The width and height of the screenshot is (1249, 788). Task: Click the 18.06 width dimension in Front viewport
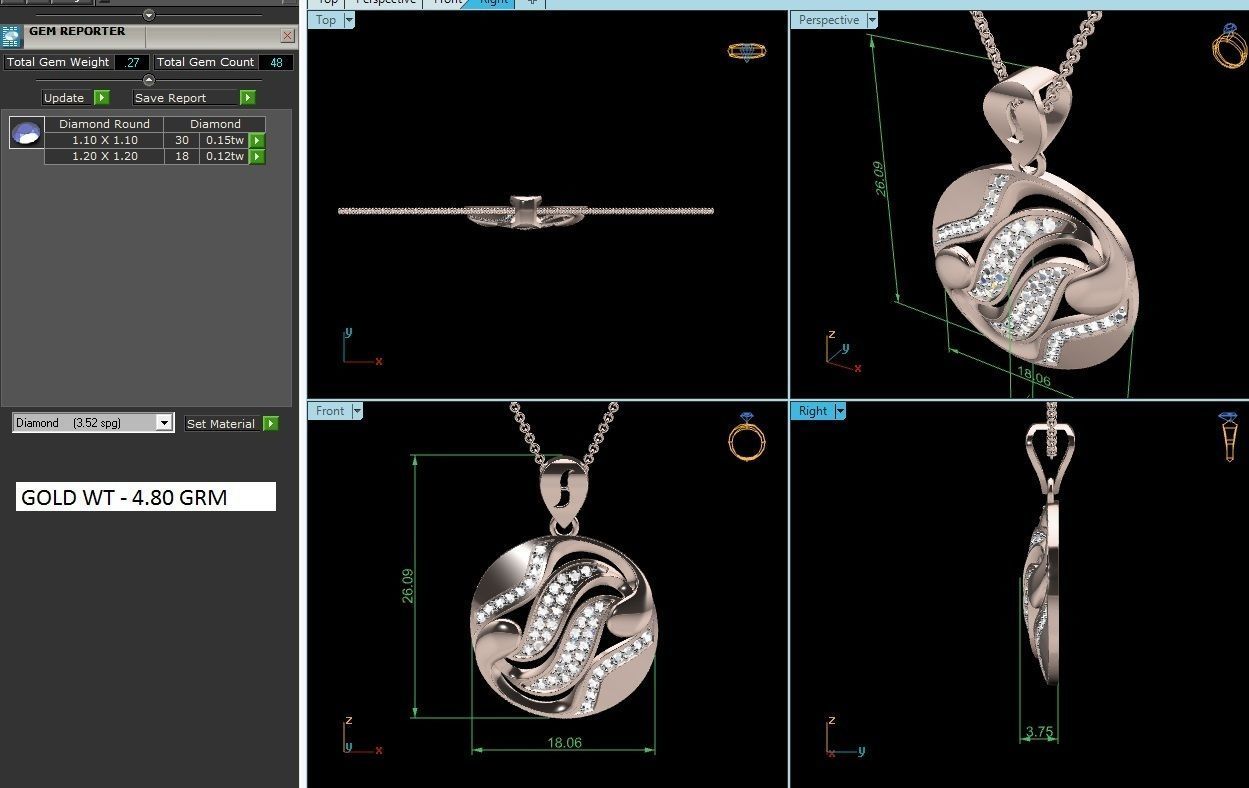coord(564,742)
